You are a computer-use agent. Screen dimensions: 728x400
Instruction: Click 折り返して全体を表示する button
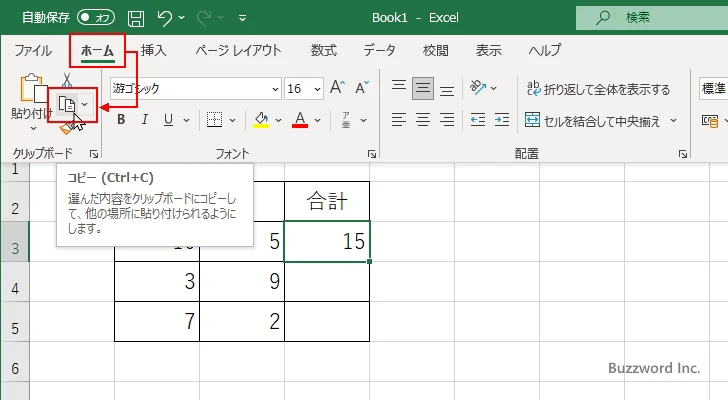(x=598, y=89)
